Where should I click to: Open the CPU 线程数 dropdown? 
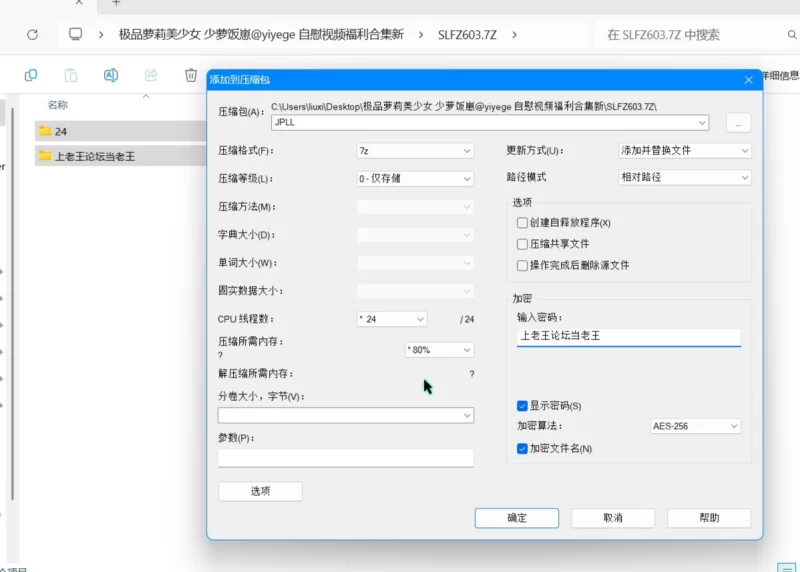pyautogui.click(x=392, y=319)
